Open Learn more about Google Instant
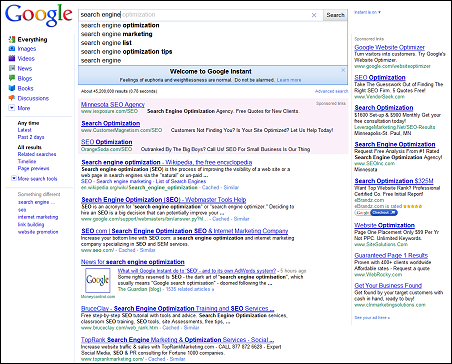This screenshot has height=364, width=452. pos(289,80)
